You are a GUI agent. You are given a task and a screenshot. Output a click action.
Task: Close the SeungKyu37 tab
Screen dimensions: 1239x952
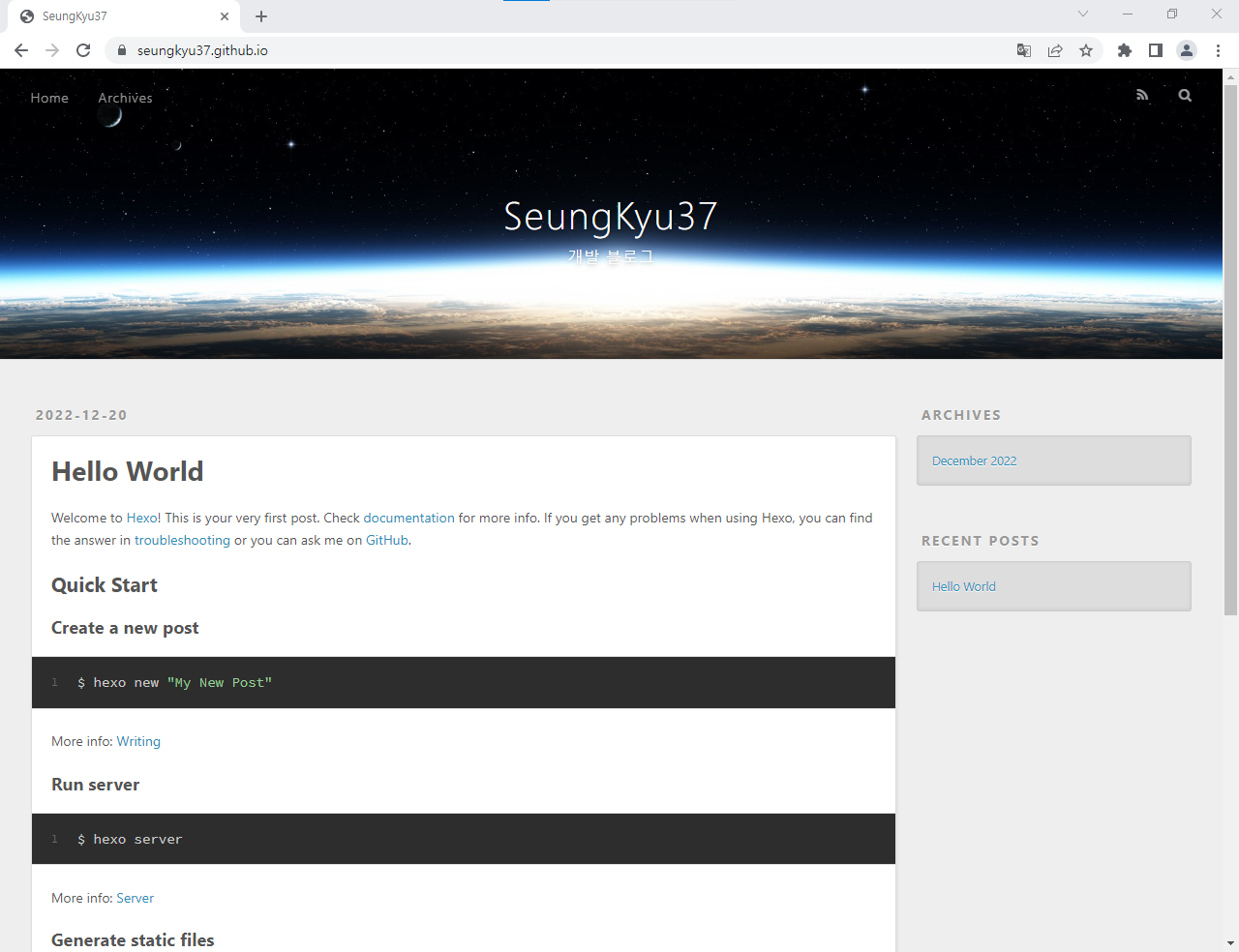click(225, 16)
